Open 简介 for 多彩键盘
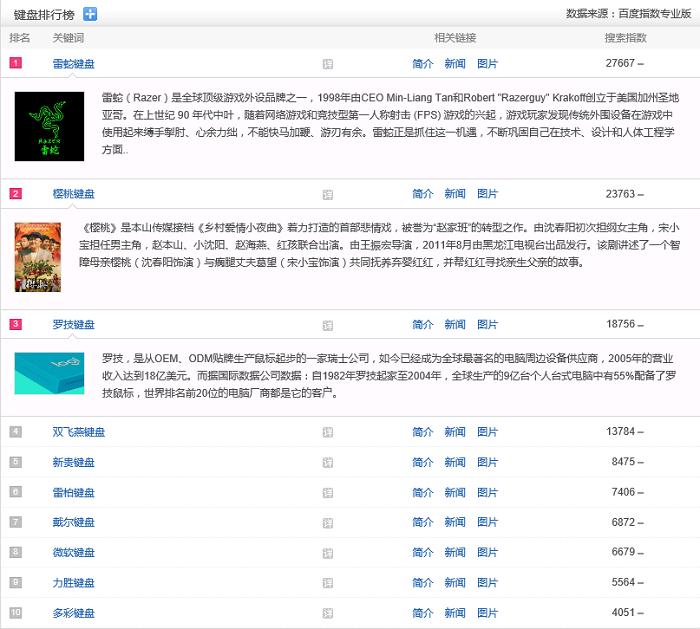Viewport: 700px width, 629px height. click(x=422, y=613)
